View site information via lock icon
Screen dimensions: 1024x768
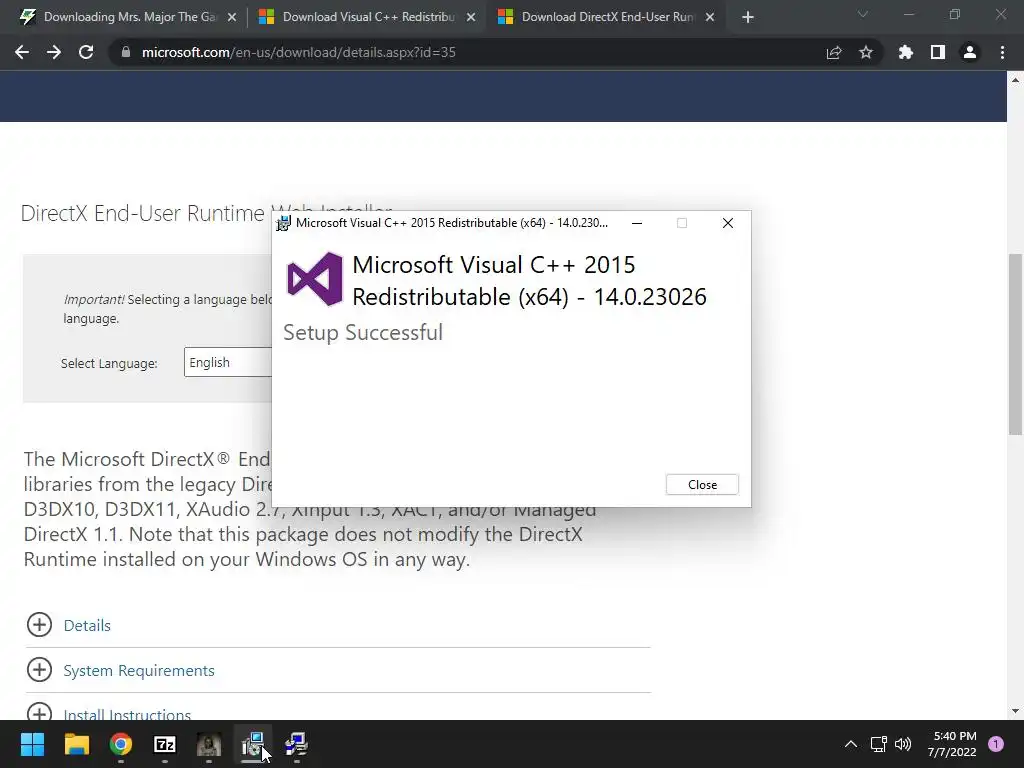click(125, 52)
